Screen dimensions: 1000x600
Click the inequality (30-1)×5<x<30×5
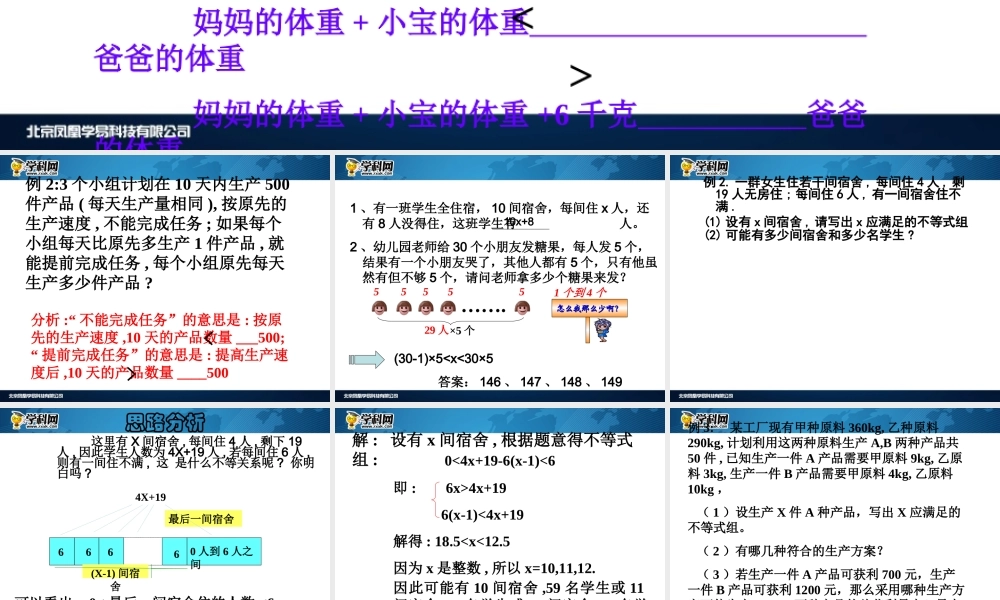[x=443, y=358]
